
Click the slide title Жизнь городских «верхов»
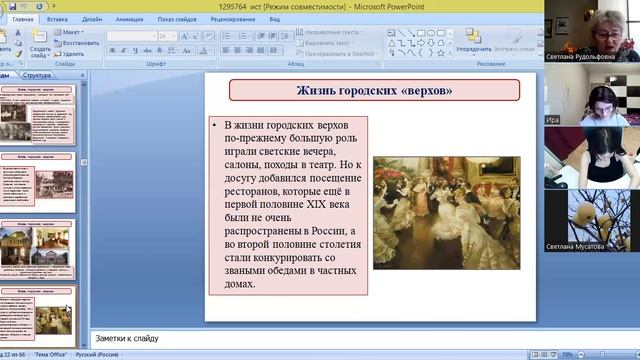coord(374,90)
